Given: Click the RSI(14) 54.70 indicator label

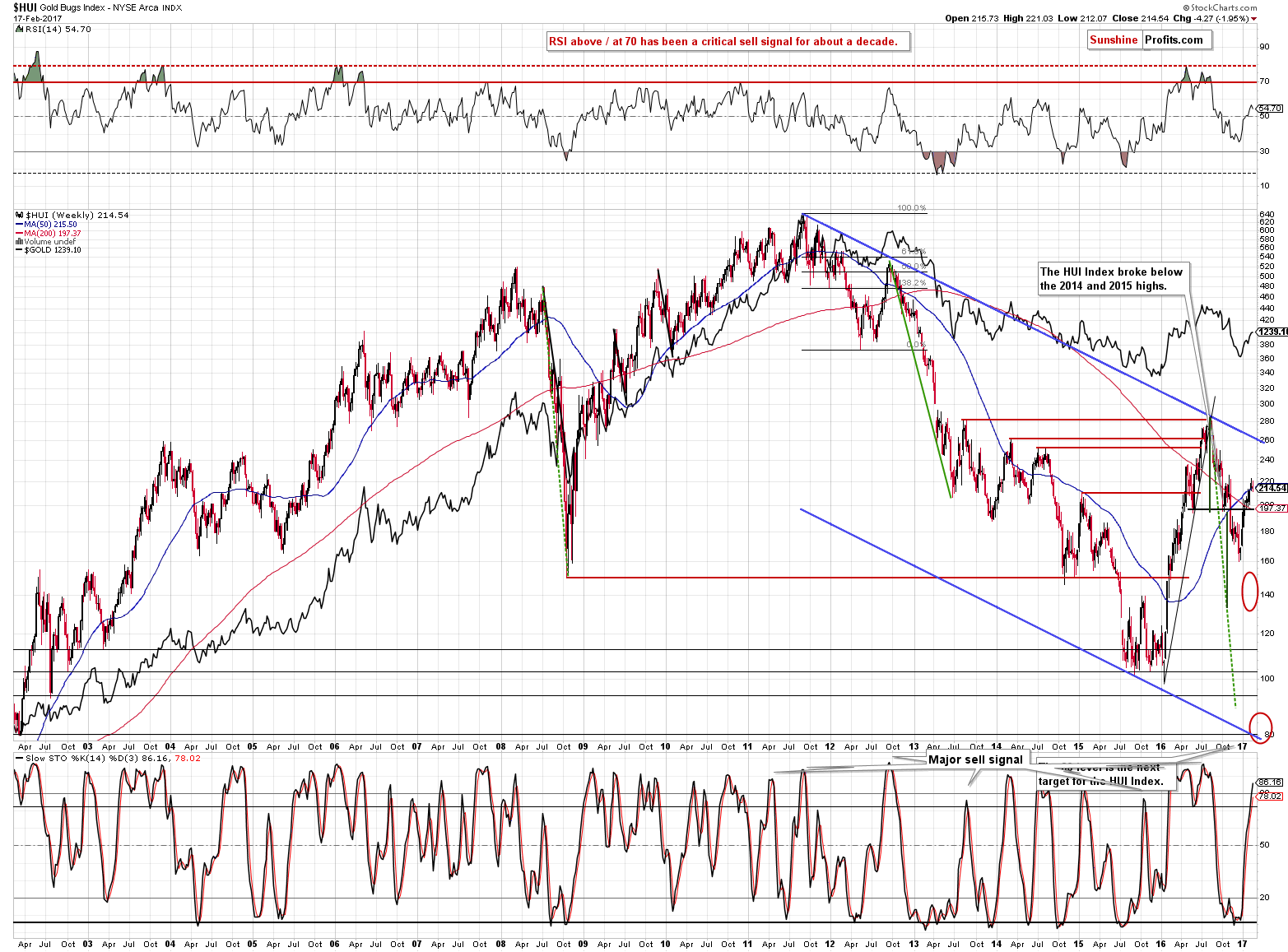Looking at the screenshot, I should click(x=58, y=29).
